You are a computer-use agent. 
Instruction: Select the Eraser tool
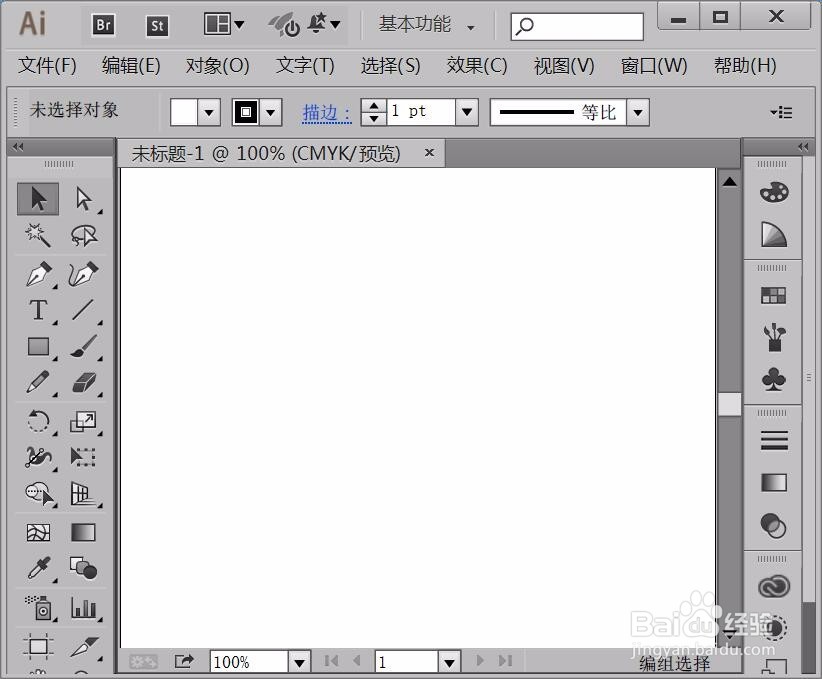(x=83, y=383)
